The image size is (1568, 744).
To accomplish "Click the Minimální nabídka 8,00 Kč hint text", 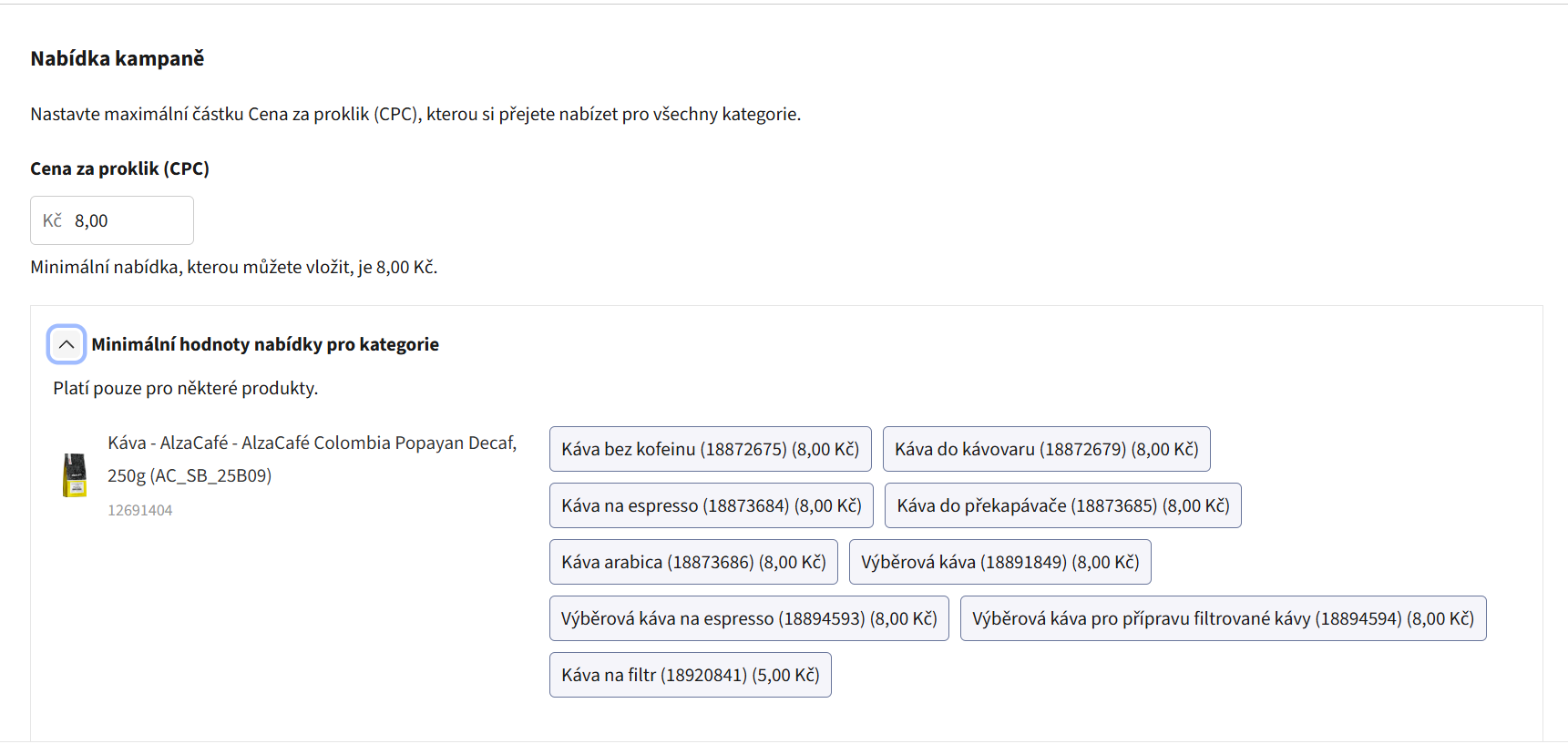I will click(234, 267).
